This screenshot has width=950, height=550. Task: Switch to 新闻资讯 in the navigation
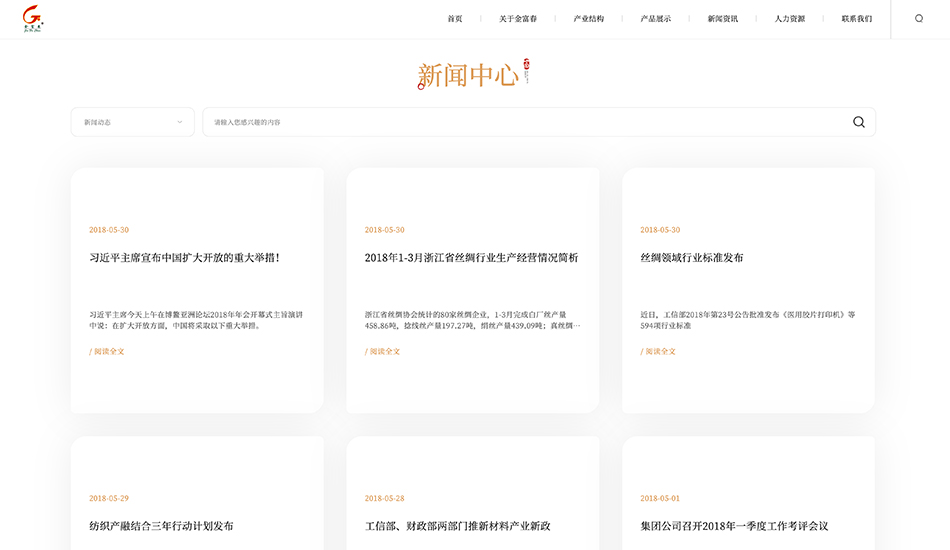722,19
